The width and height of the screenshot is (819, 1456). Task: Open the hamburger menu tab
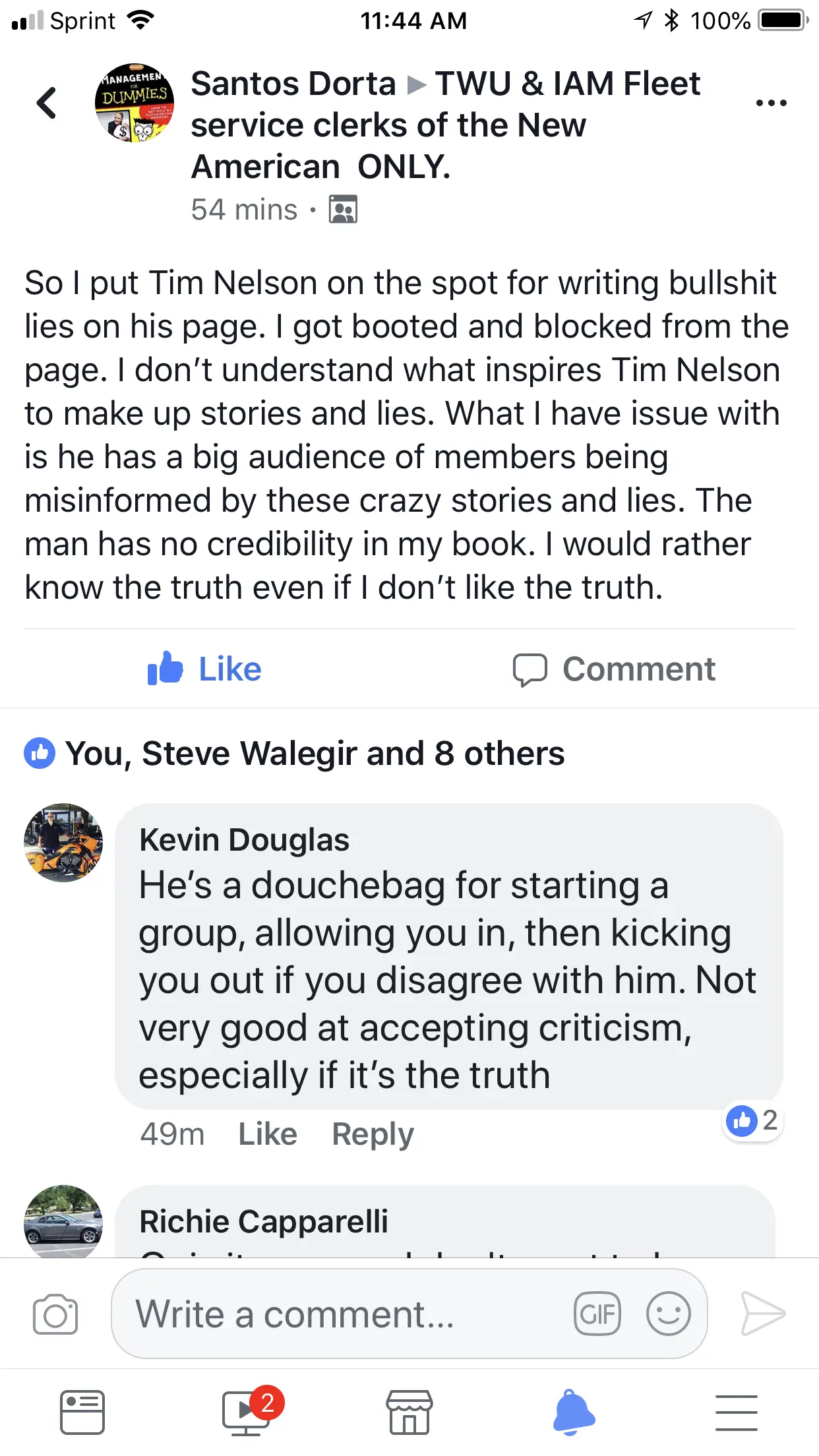pos(737,1412)
